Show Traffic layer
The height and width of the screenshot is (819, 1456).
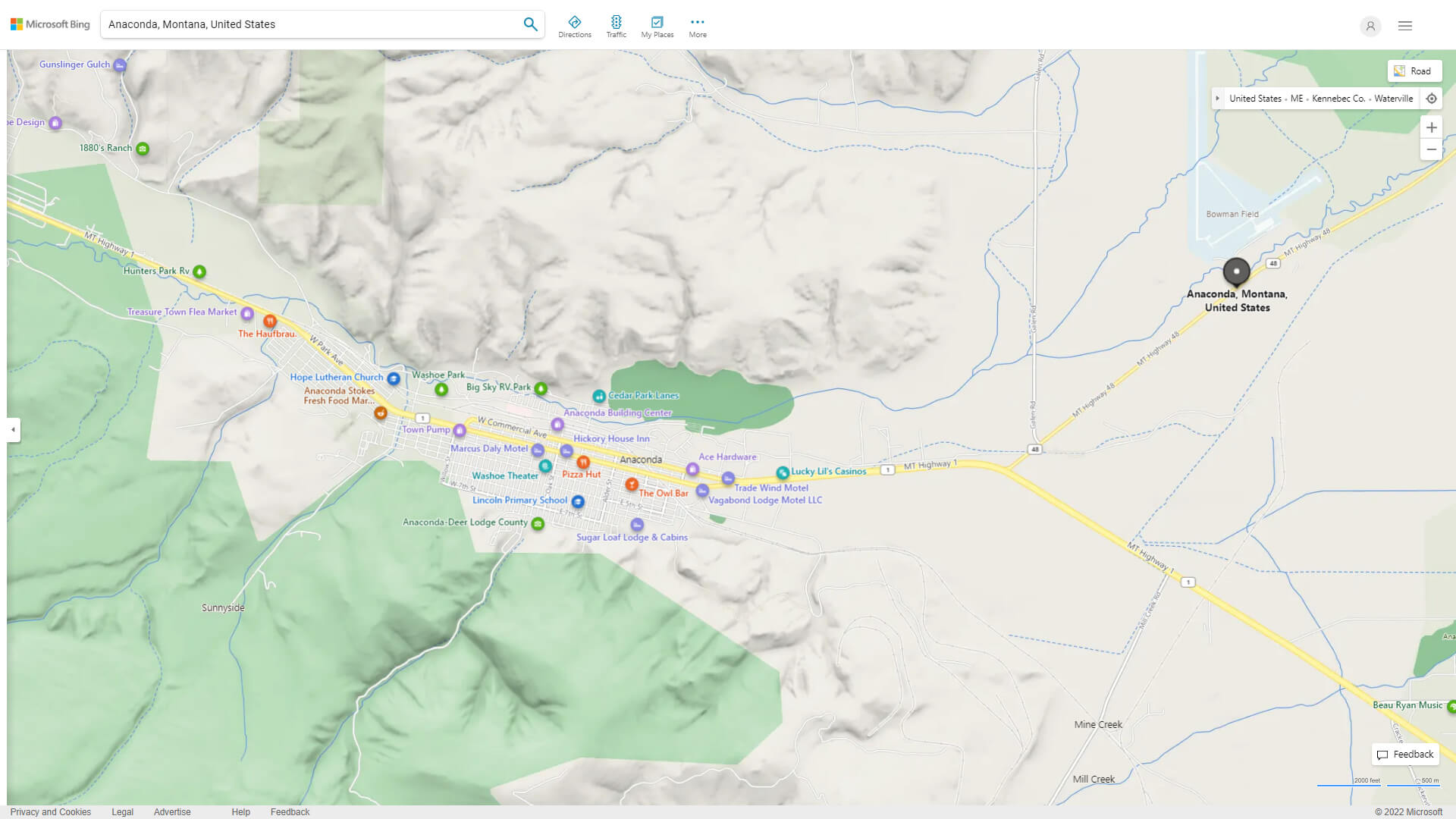point(616,27)
